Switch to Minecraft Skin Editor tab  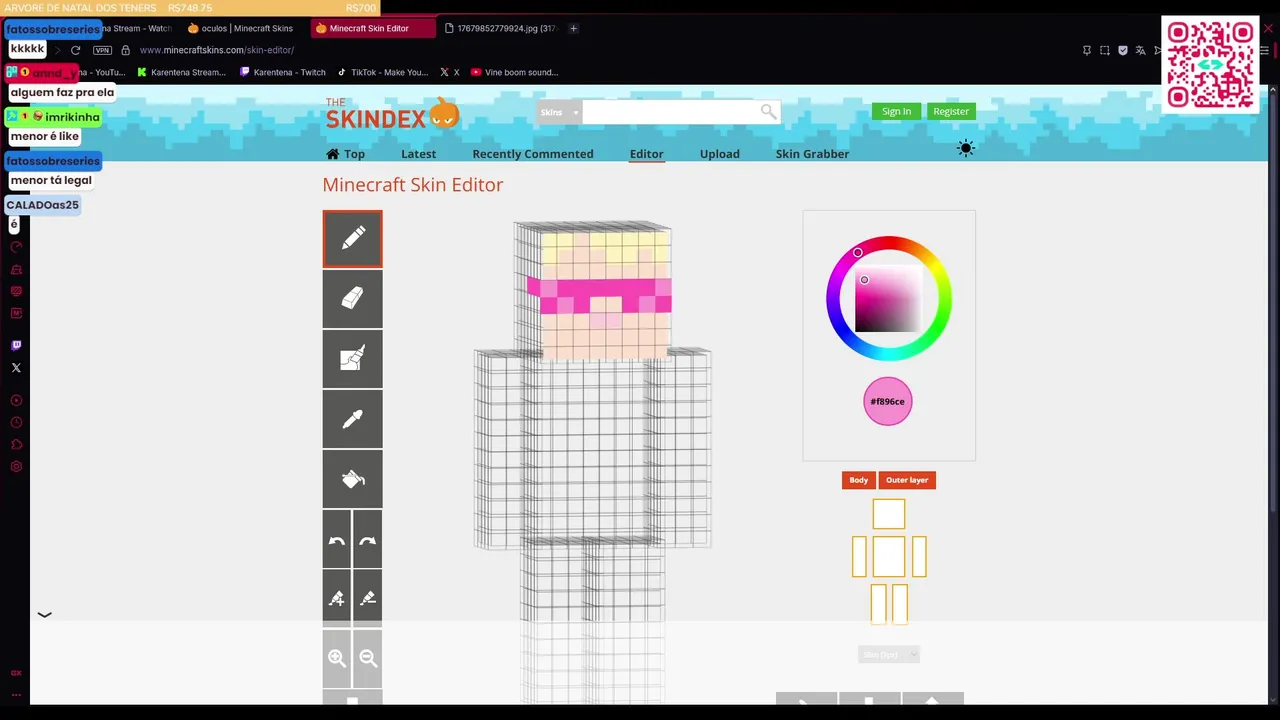[x=372, y=28]
